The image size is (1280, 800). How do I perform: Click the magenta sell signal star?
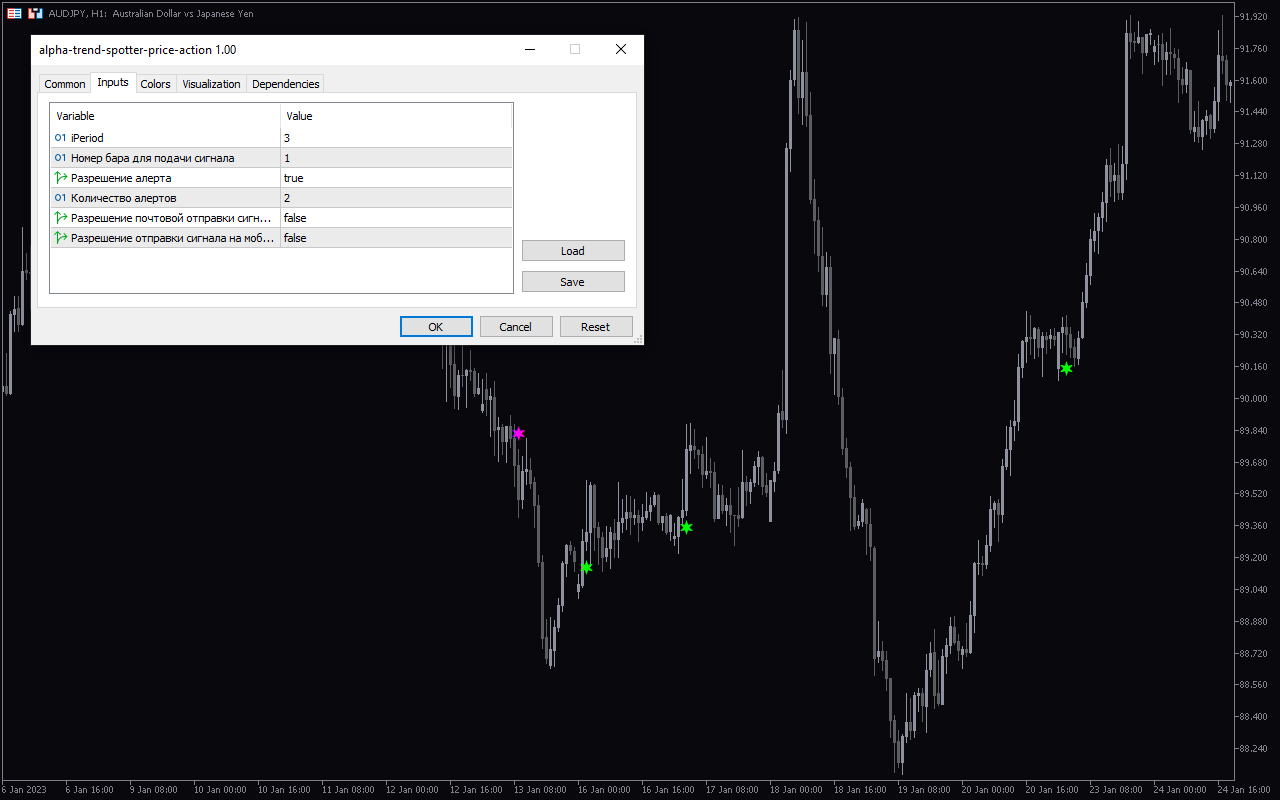click(x=518, y=433)
